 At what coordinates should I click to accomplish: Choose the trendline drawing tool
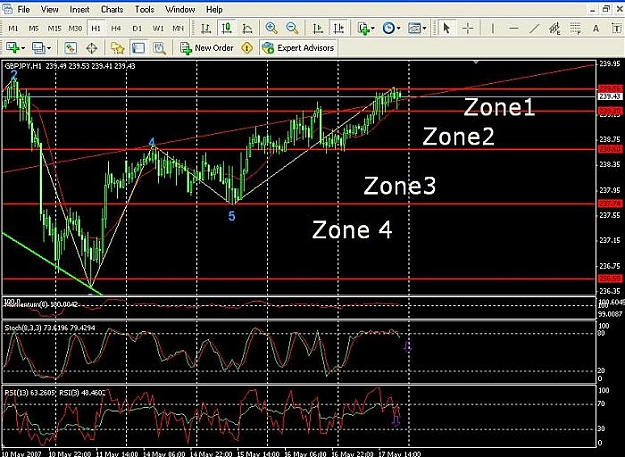pos(534,28)
